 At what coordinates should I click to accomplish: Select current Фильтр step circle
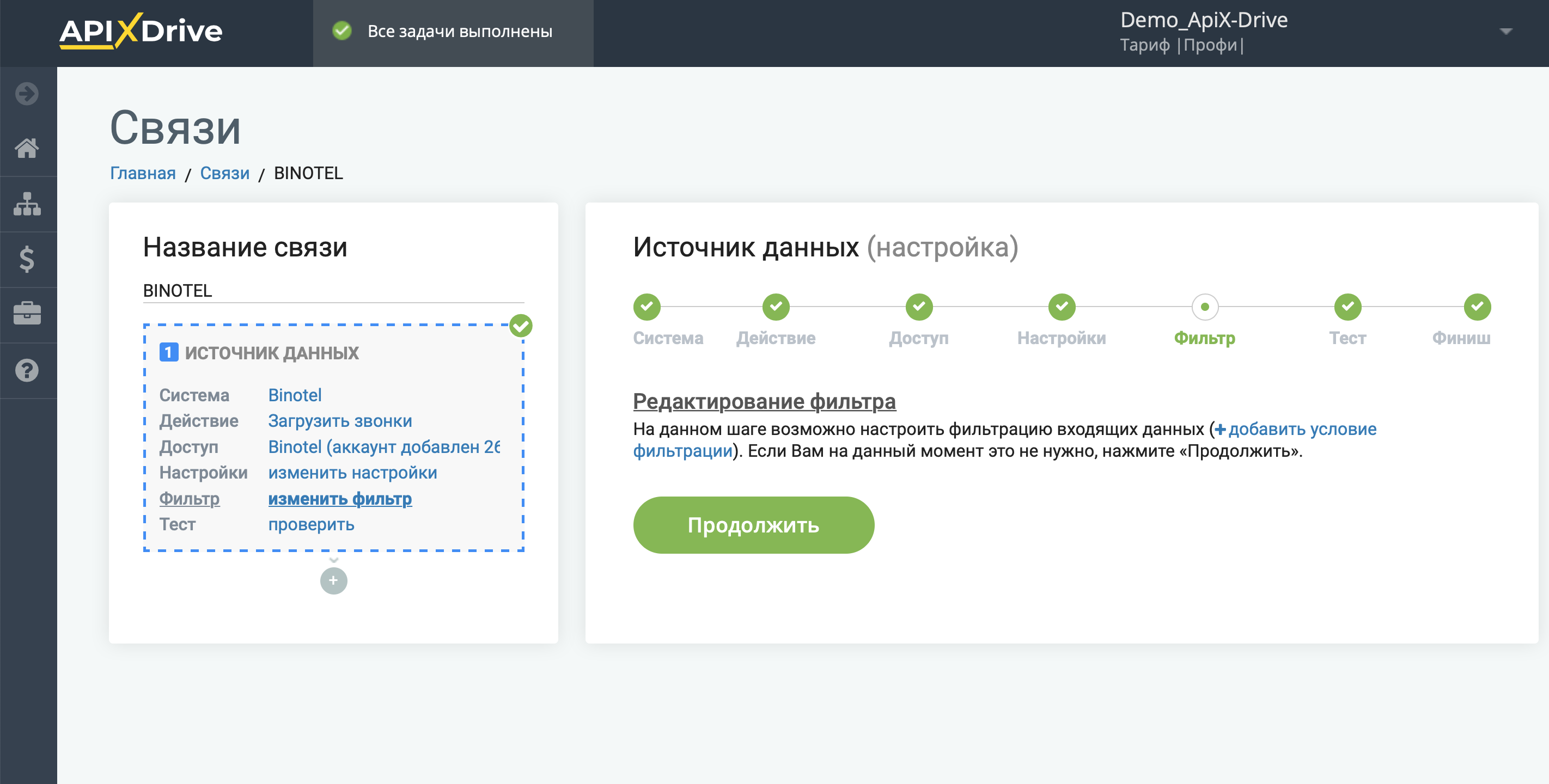1204,307
